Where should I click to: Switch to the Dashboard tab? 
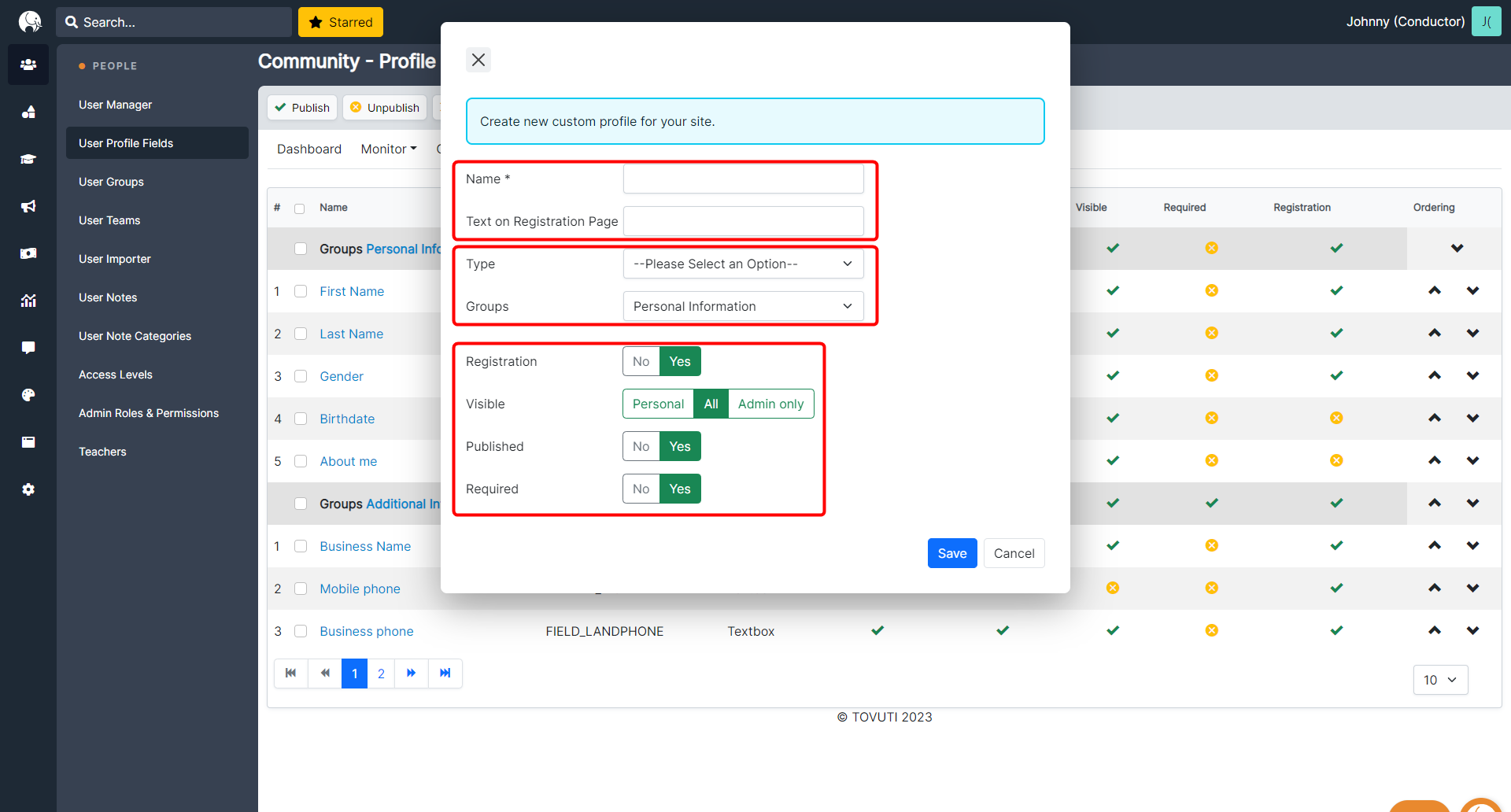[x=309, y=149]
